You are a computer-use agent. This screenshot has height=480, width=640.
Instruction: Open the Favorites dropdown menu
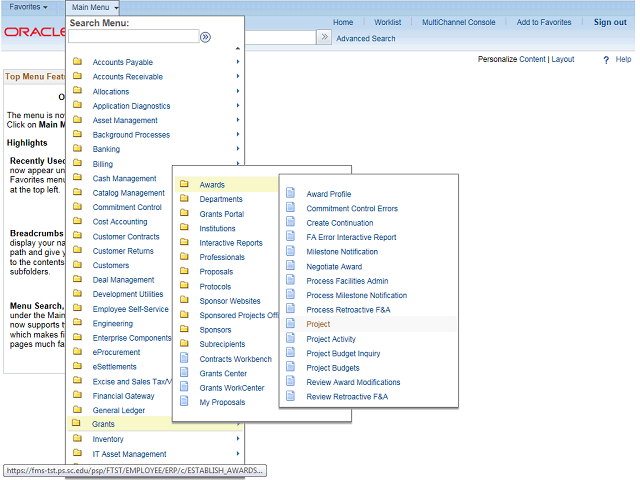28,7
